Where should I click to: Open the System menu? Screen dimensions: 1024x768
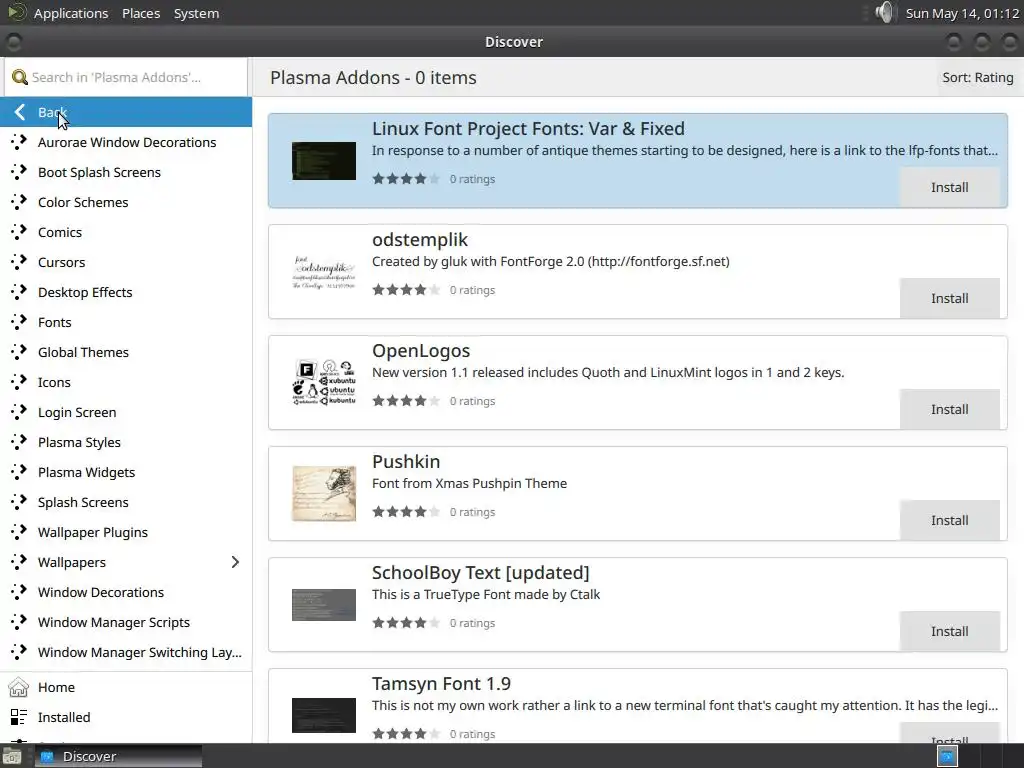[196, 13]
